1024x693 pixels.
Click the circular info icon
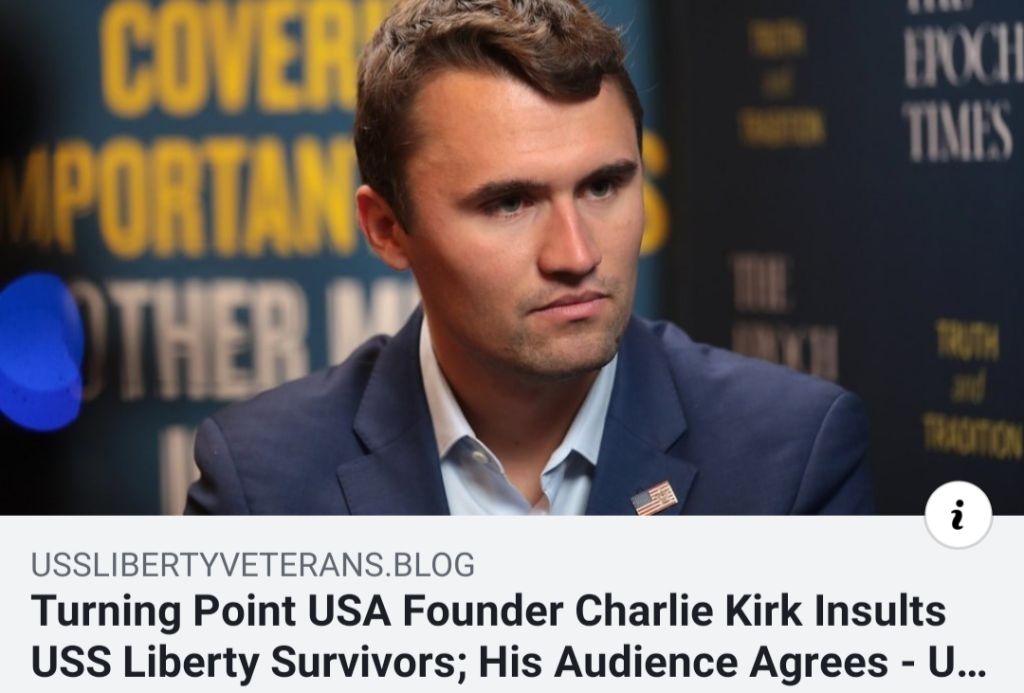point(958,514)
